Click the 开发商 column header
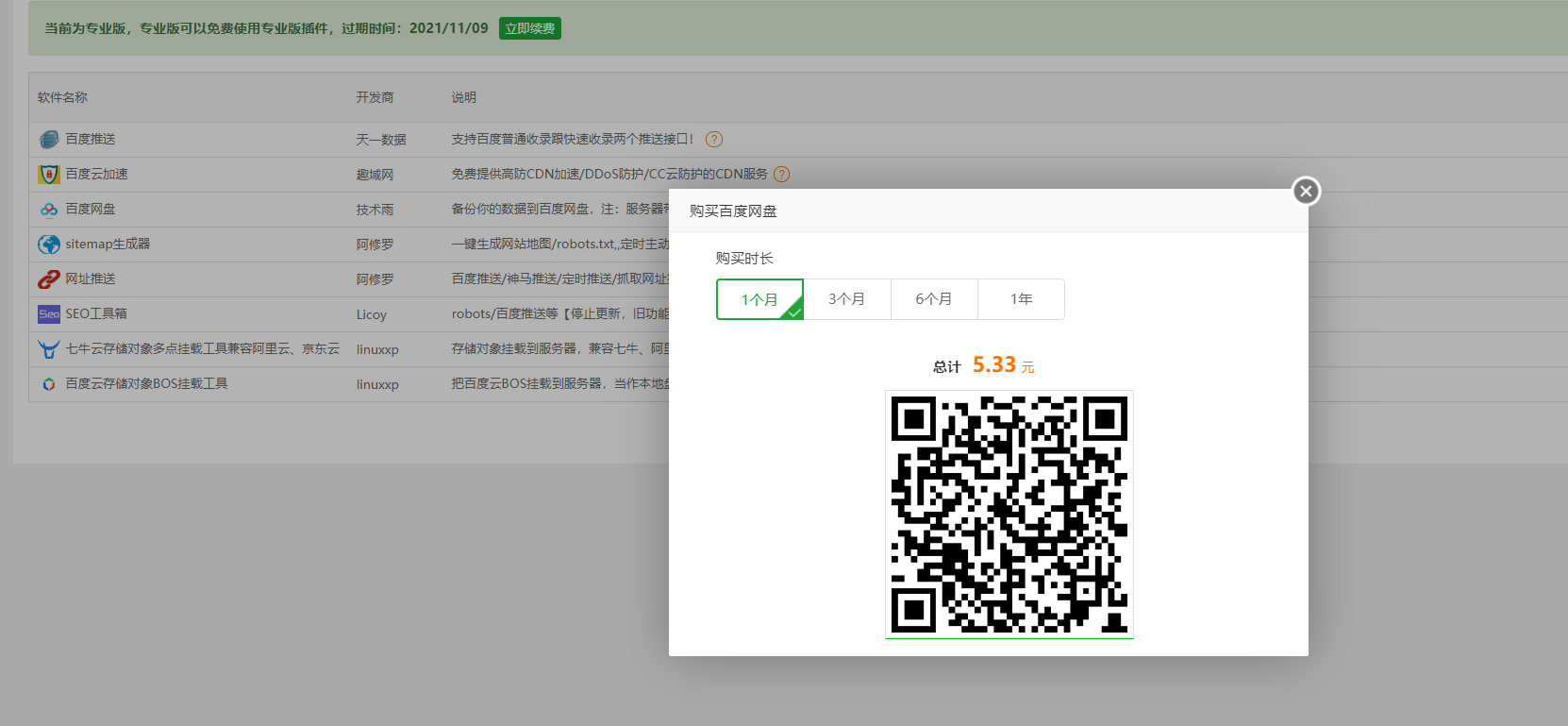This screenshot has width=1568, height=726. pyautogui.click(x=375, y=97)
